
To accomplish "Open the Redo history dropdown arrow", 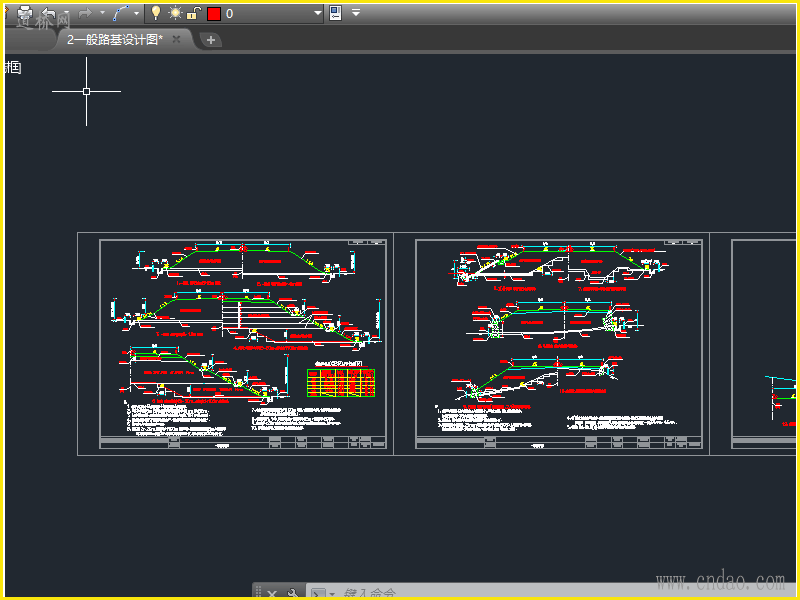I will [x=102, y=13].
